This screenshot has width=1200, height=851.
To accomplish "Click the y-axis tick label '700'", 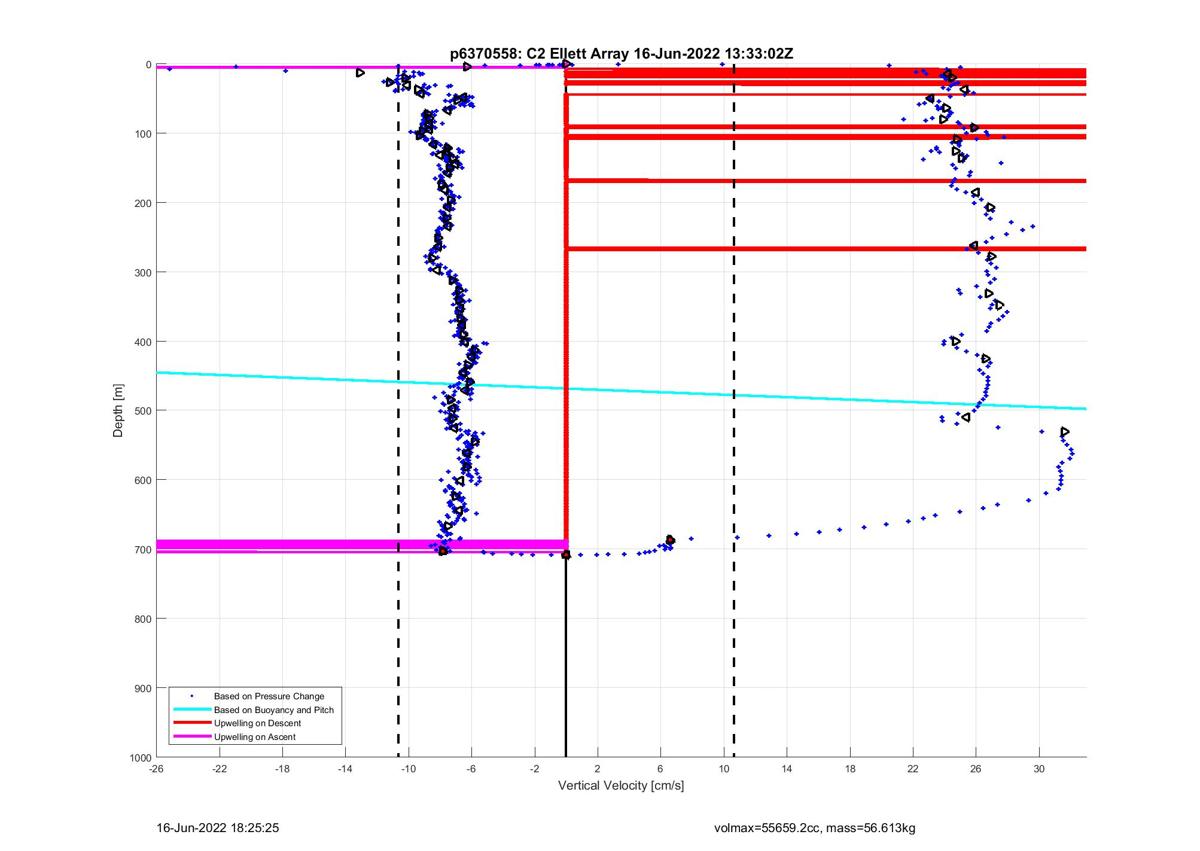I will pos(141,550).
